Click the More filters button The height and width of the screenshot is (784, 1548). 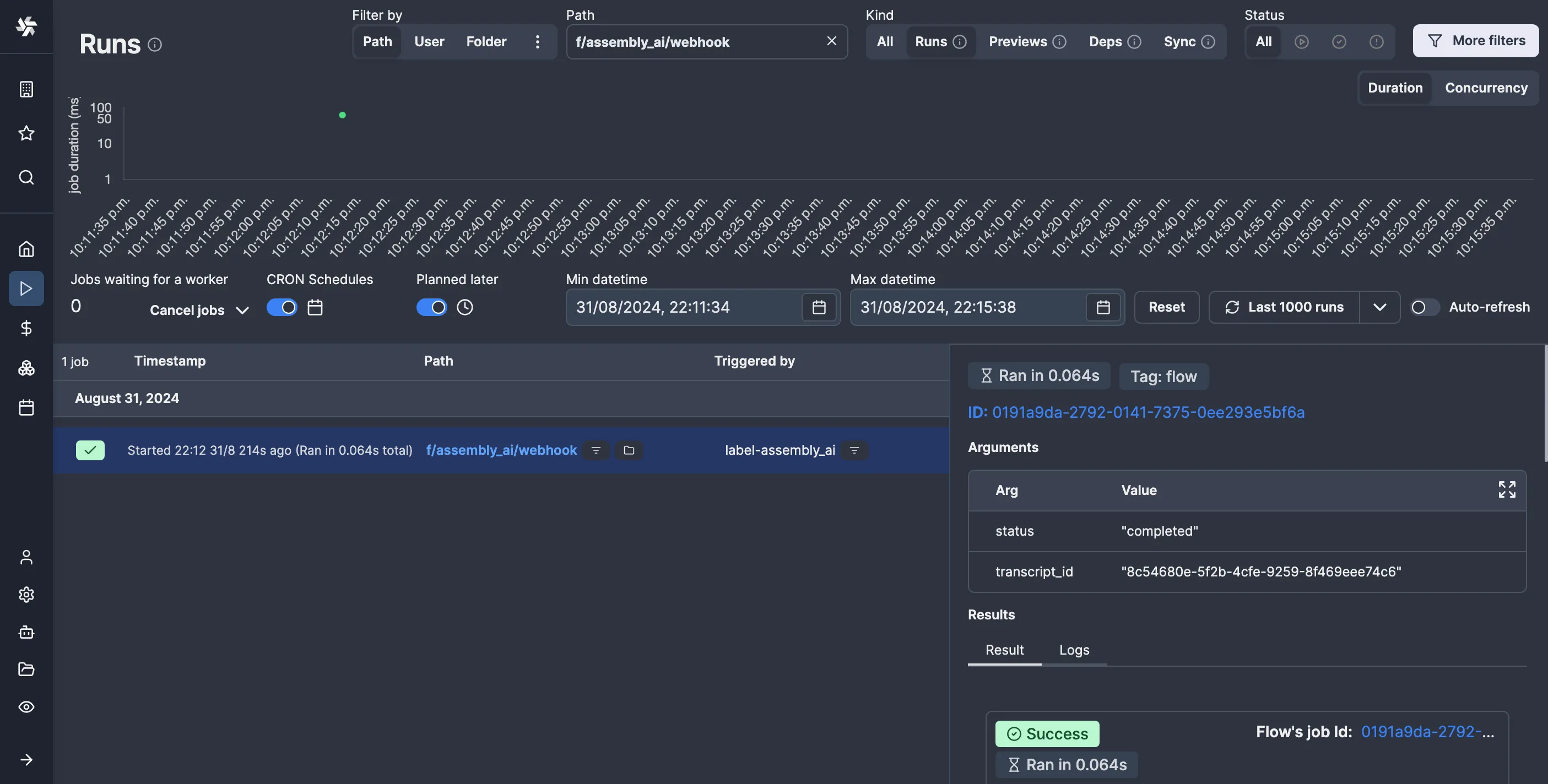(x=1475, y=41)
